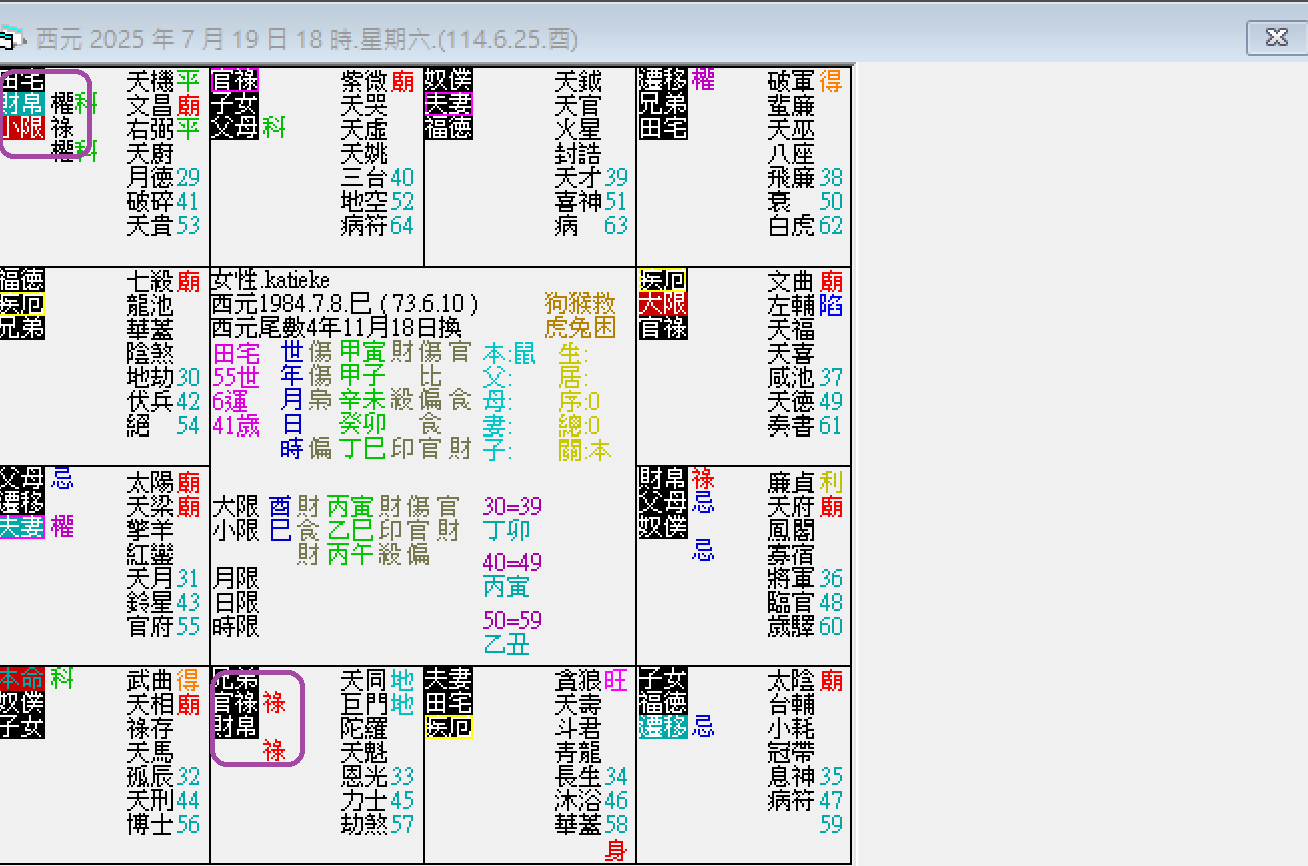Toggle the blue 忌 marker beside 太陽 palace
This screenshot has width=1308, height=866.
pos(62,480)
